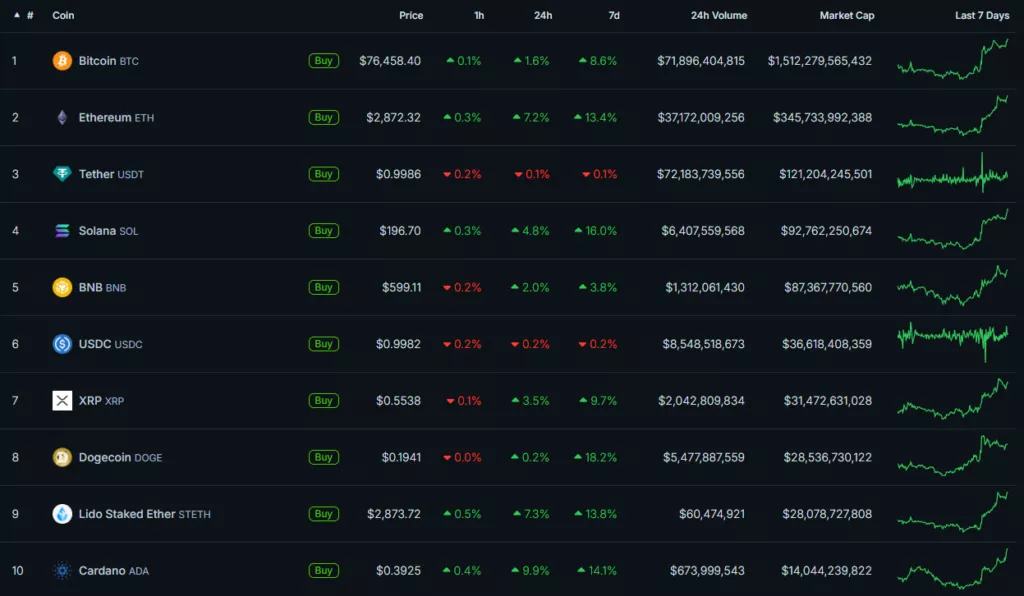Screen dimensions: 1024x596
Task: Sort by the Coin column header
Action: click(63, 15)
